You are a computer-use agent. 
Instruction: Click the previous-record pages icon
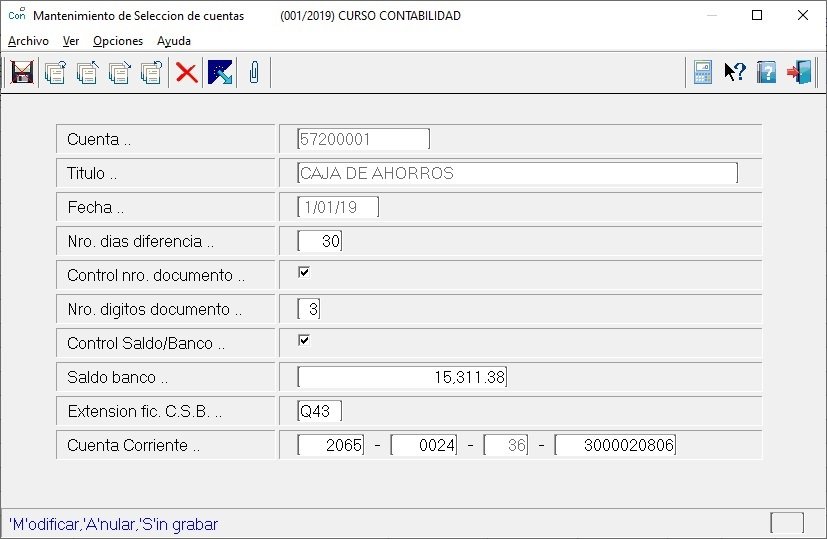coord(87,72)
